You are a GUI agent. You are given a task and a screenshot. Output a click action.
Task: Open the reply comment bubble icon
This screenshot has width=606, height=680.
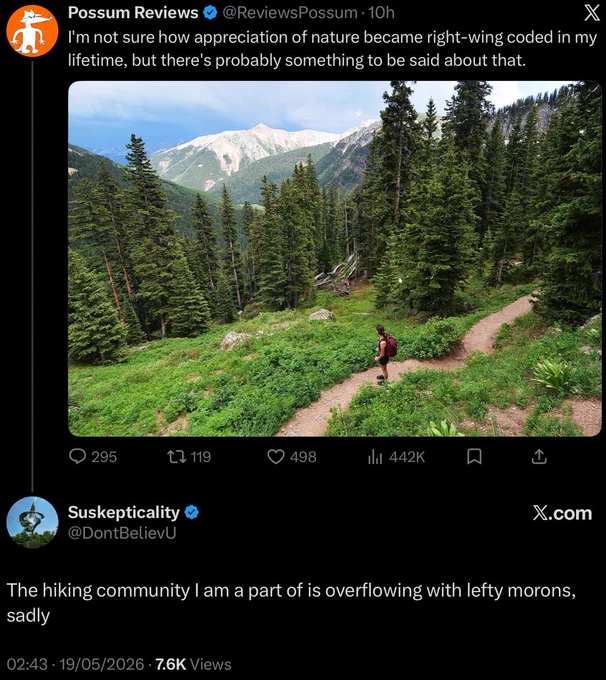click(x=78, y=456)
